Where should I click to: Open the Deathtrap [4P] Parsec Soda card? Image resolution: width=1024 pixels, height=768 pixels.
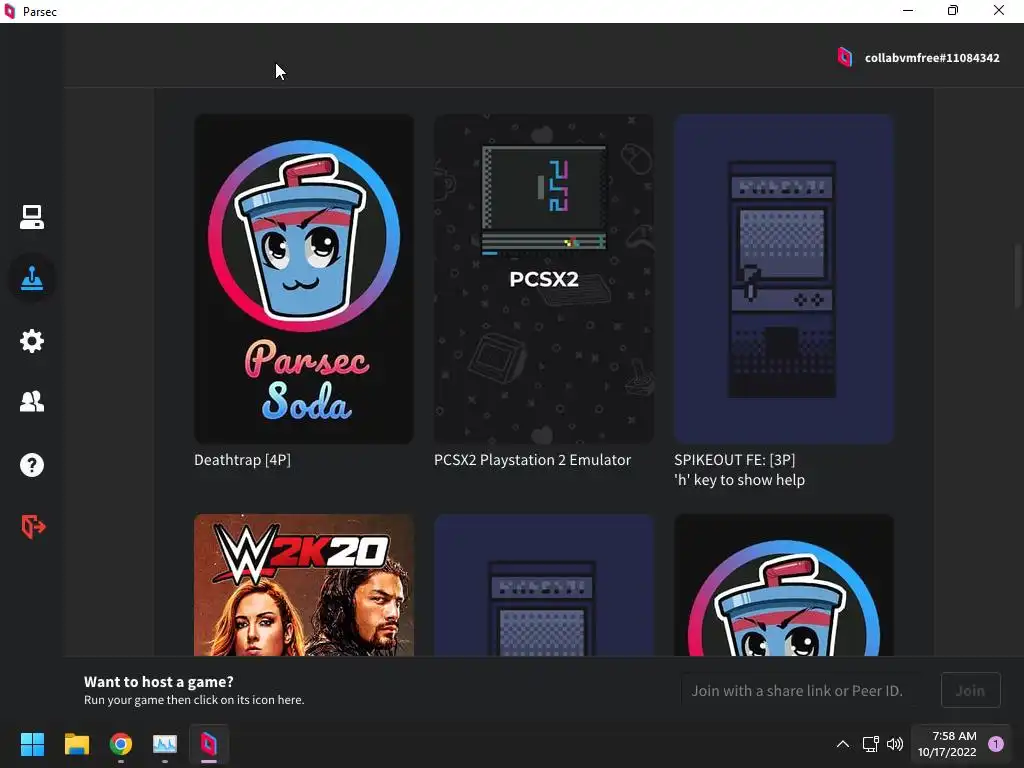click(x=304, y=279)
